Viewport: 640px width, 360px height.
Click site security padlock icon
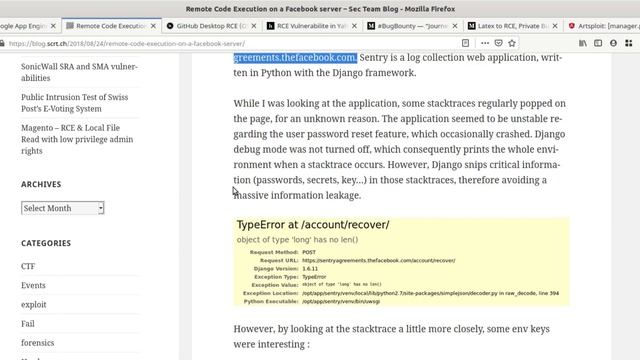coord(2,43)
